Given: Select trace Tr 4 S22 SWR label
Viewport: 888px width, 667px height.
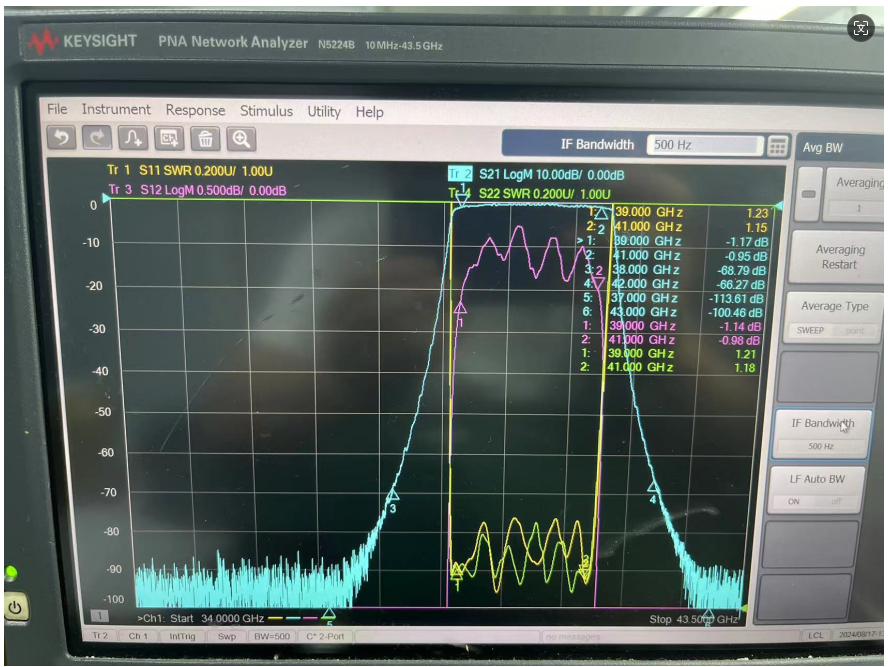Looking at the screenshot, I should (530, 194).
